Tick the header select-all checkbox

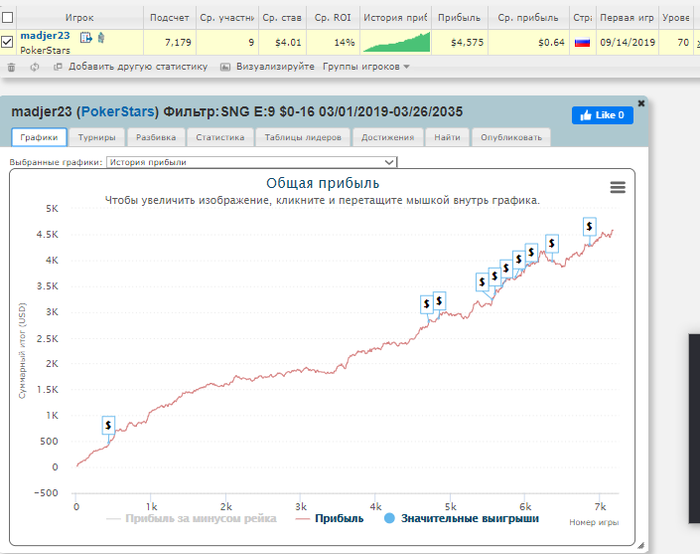7,17
